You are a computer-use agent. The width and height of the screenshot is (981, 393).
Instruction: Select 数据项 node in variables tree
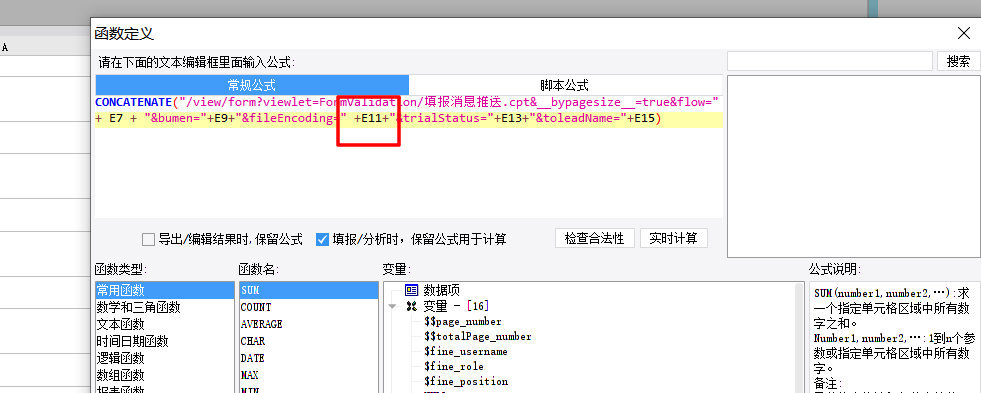point(442,290)
